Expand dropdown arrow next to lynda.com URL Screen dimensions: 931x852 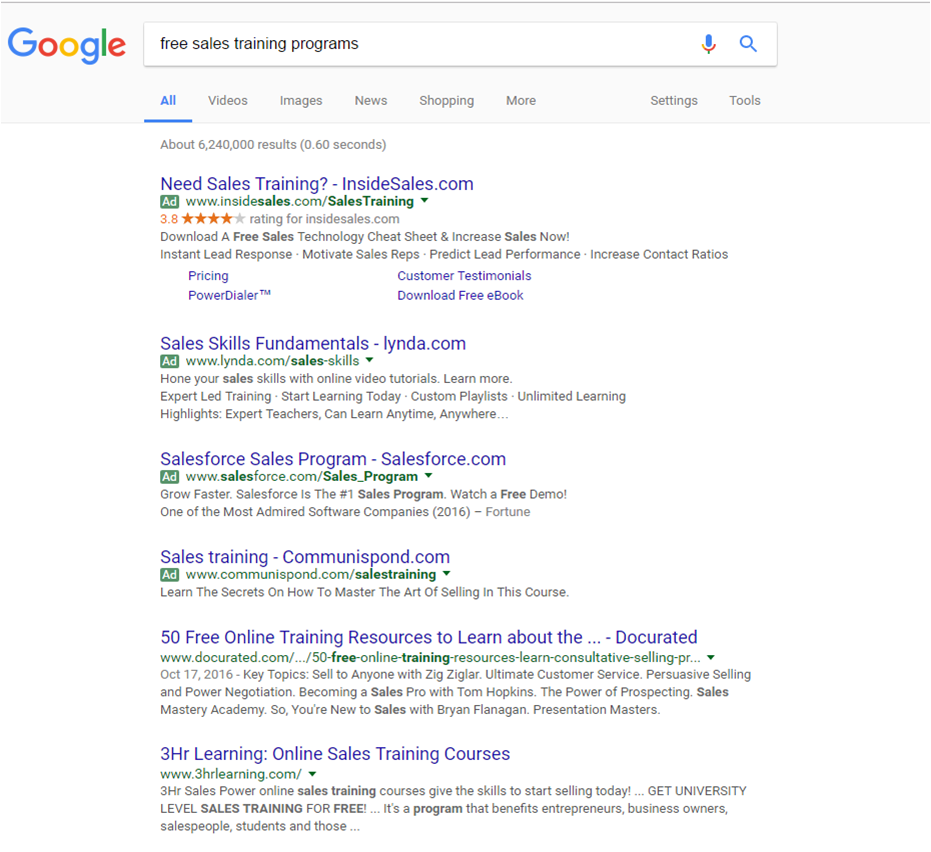point(369,360)
